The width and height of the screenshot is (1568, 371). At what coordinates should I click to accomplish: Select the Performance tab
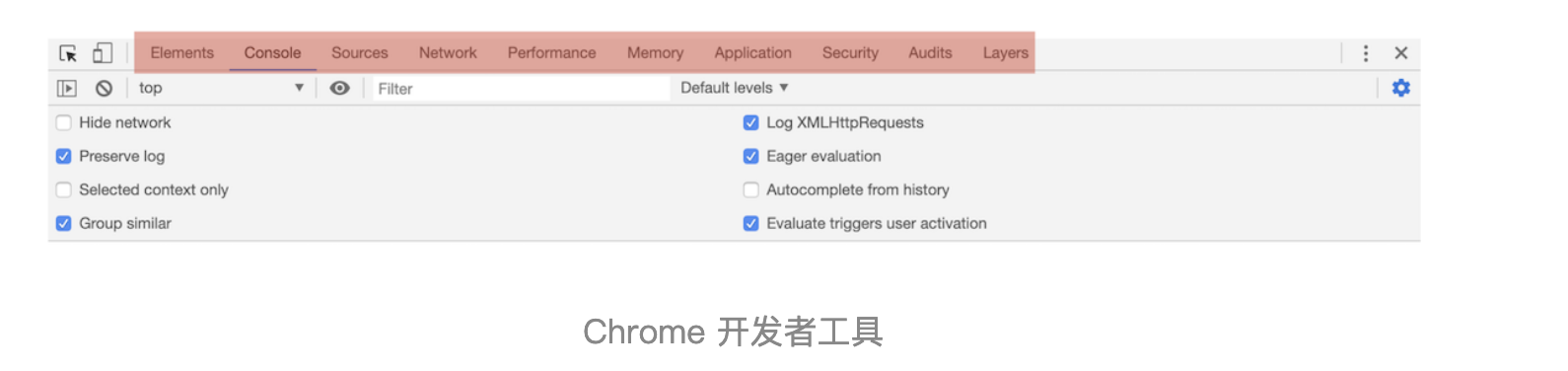tap(552, 53)
